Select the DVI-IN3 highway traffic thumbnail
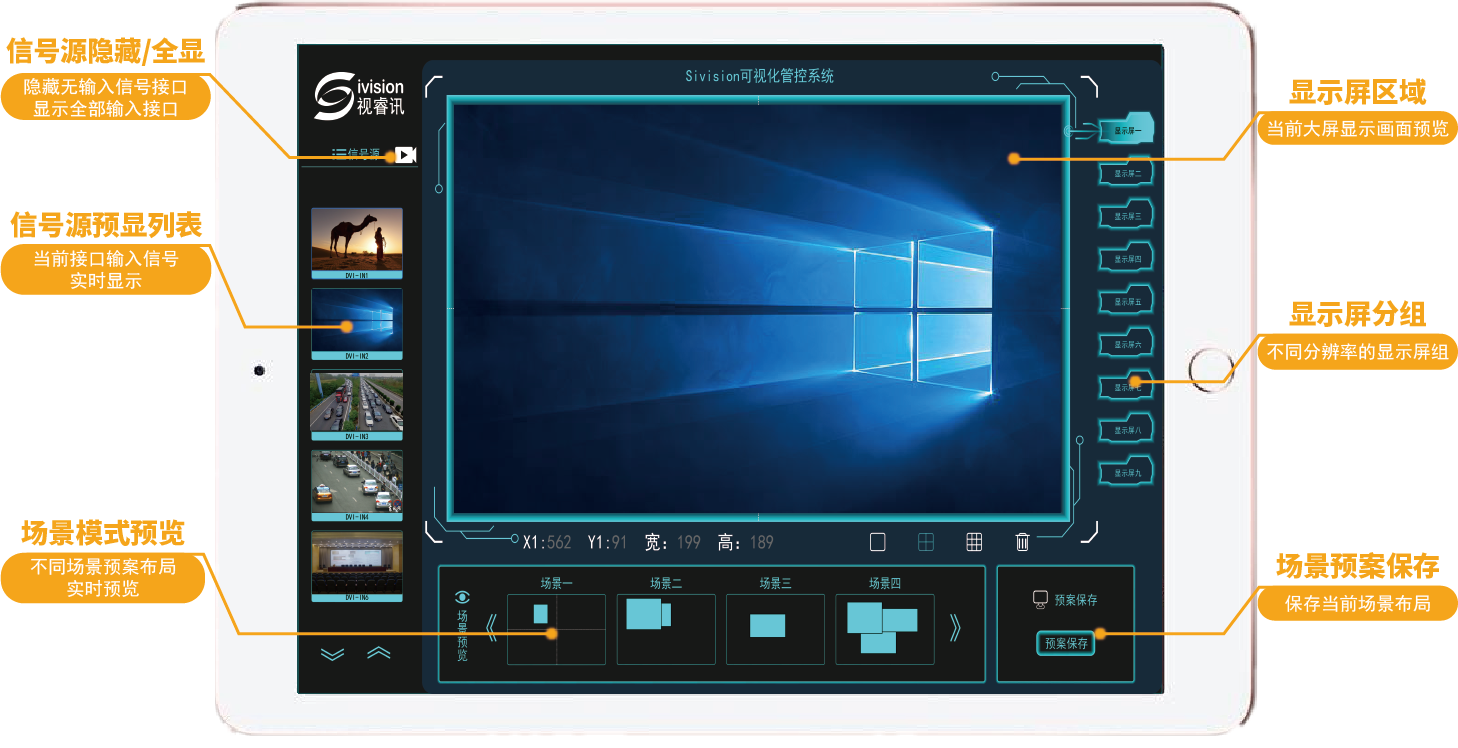 click(357, 405)
